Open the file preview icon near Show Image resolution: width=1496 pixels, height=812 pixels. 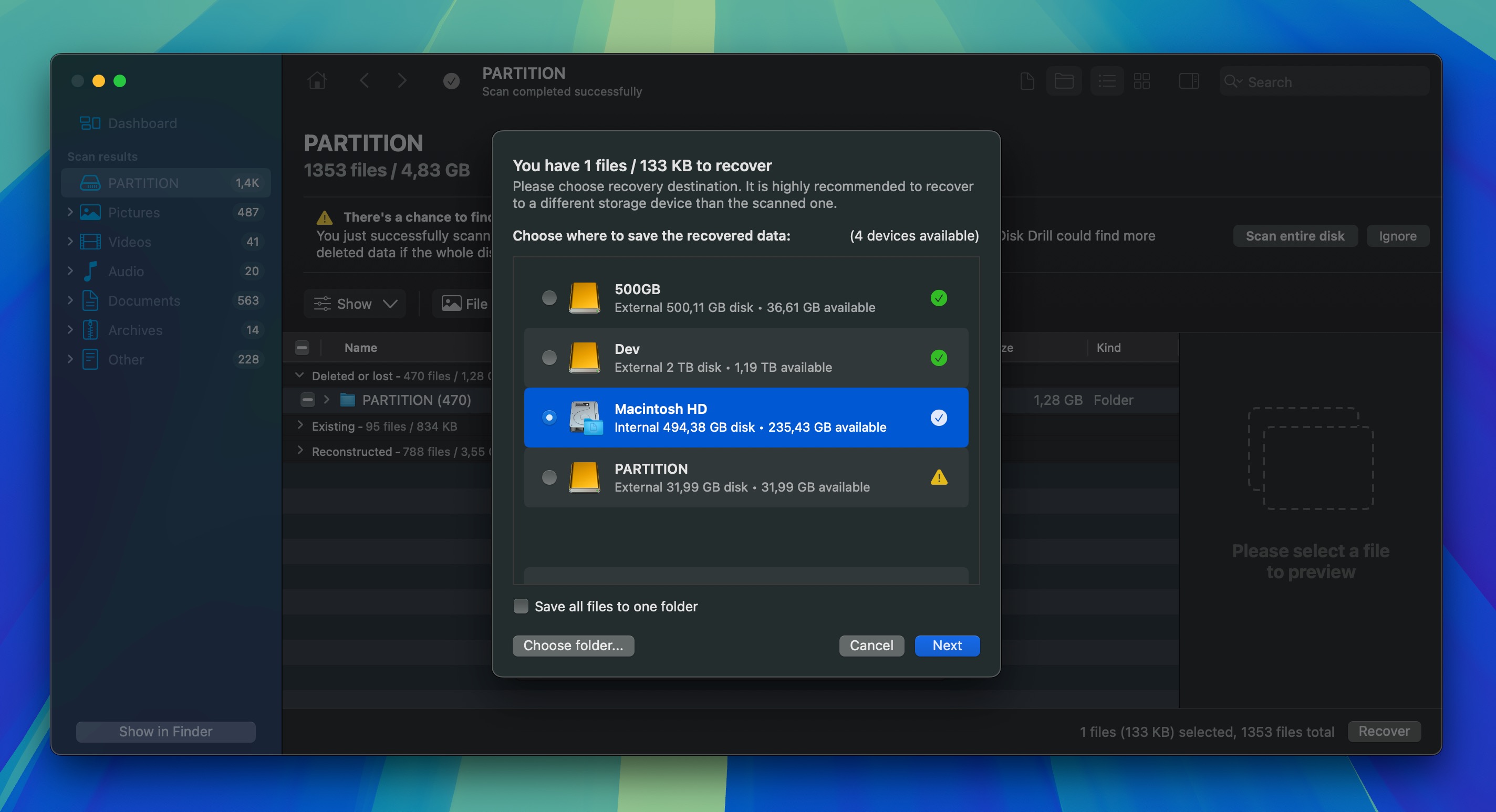[451, 303]
